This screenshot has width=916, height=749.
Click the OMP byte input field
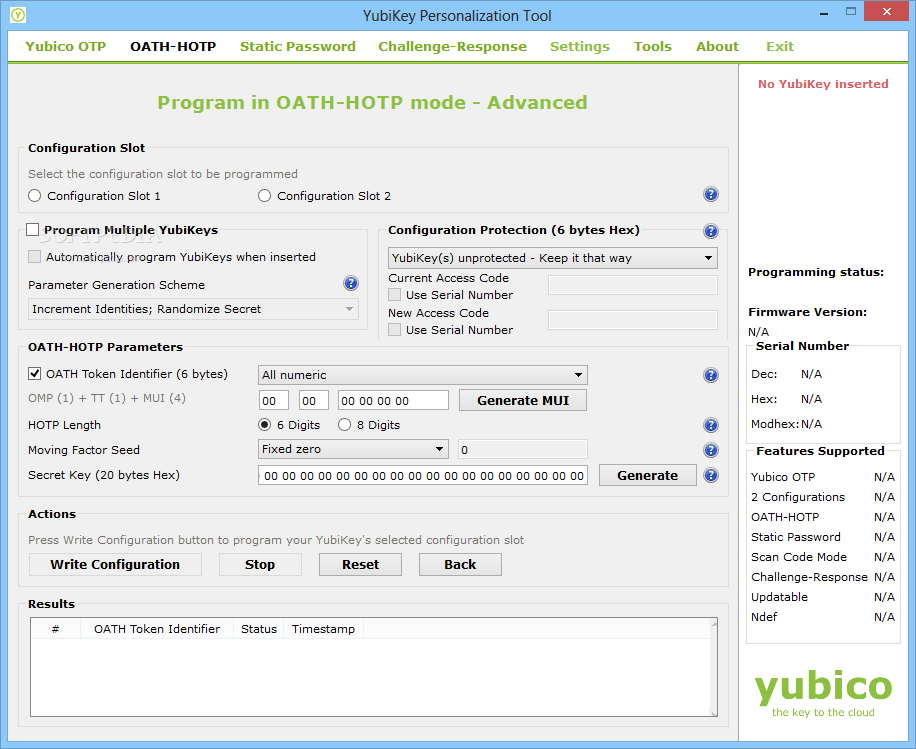(273, 401)
